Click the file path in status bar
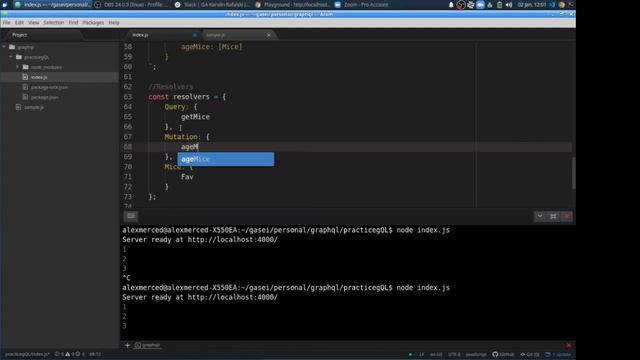Image resolution: width=640 pixels, height=360 pixels. [x=27, y=354]
